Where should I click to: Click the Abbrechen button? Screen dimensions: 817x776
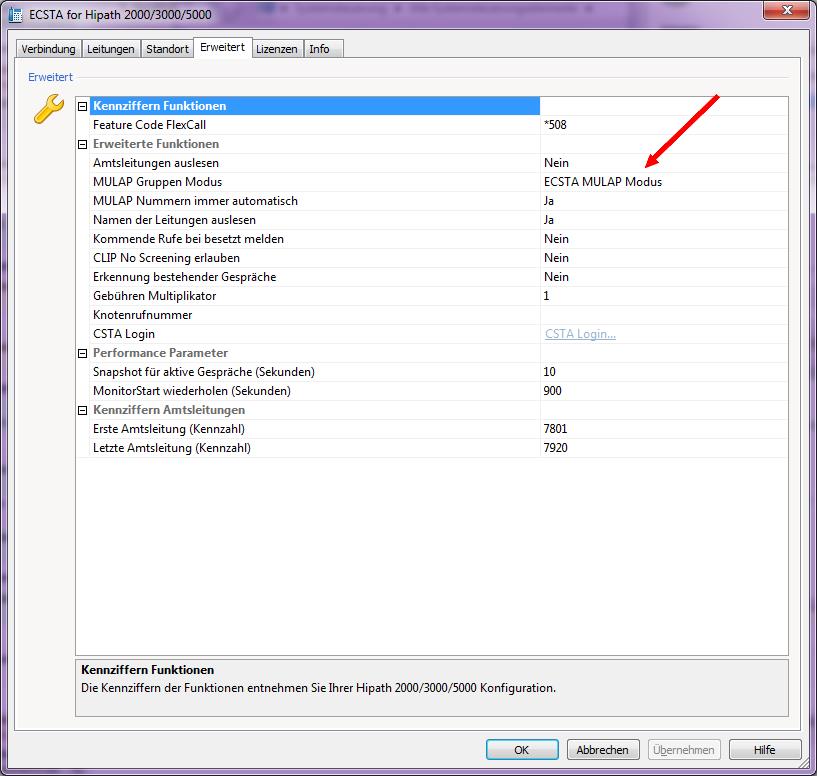(x=603, y=750)
